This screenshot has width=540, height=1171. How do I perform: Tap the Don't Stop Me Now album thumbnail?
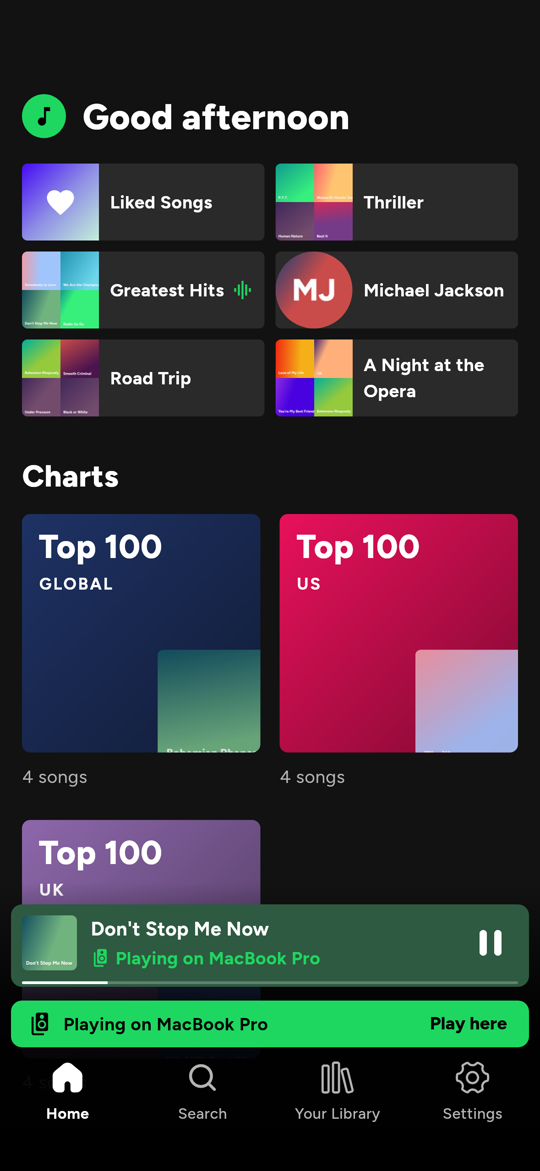tap(49, 942)
